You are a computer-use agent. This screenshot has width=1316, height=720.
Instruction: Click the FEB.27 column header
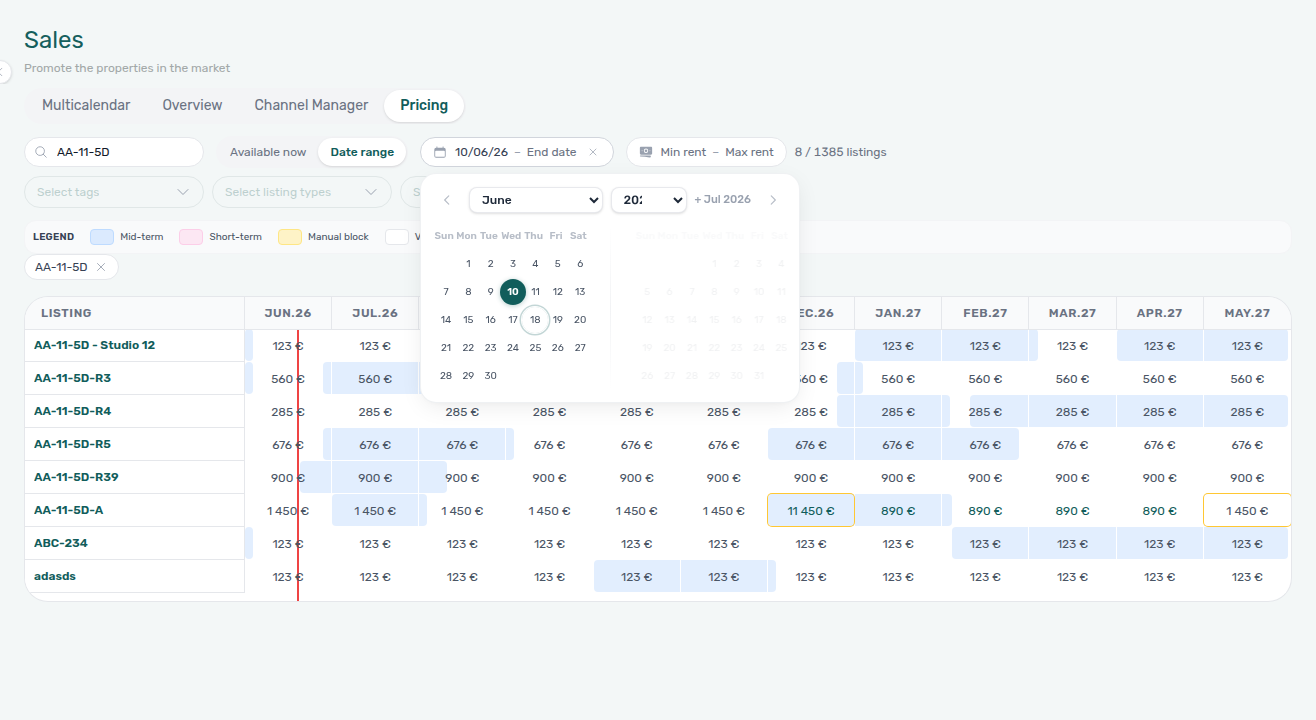click(985, 313)
